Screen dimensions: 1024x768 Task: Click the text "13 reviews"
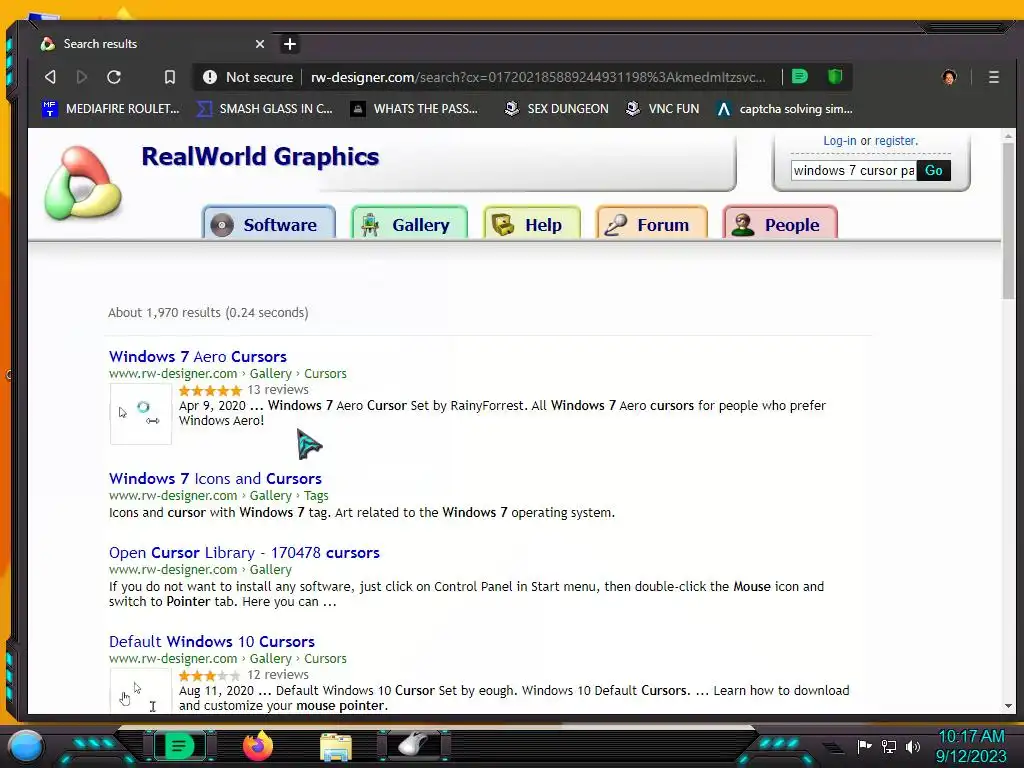(278, 390)
